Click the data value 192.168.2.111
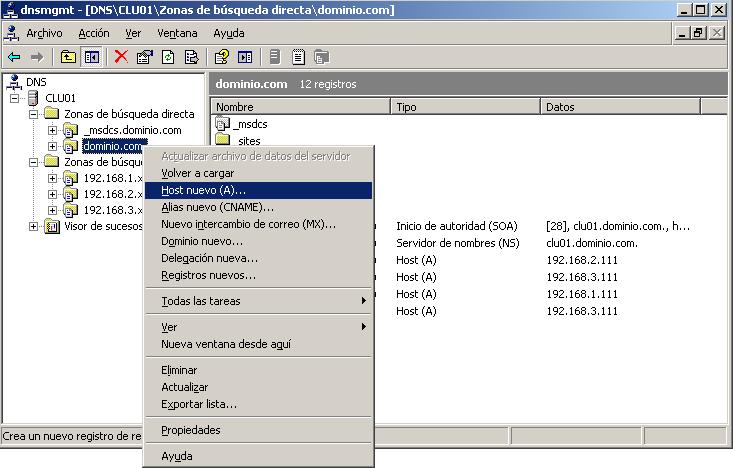733x468 pixels. [x=582, y=260]
